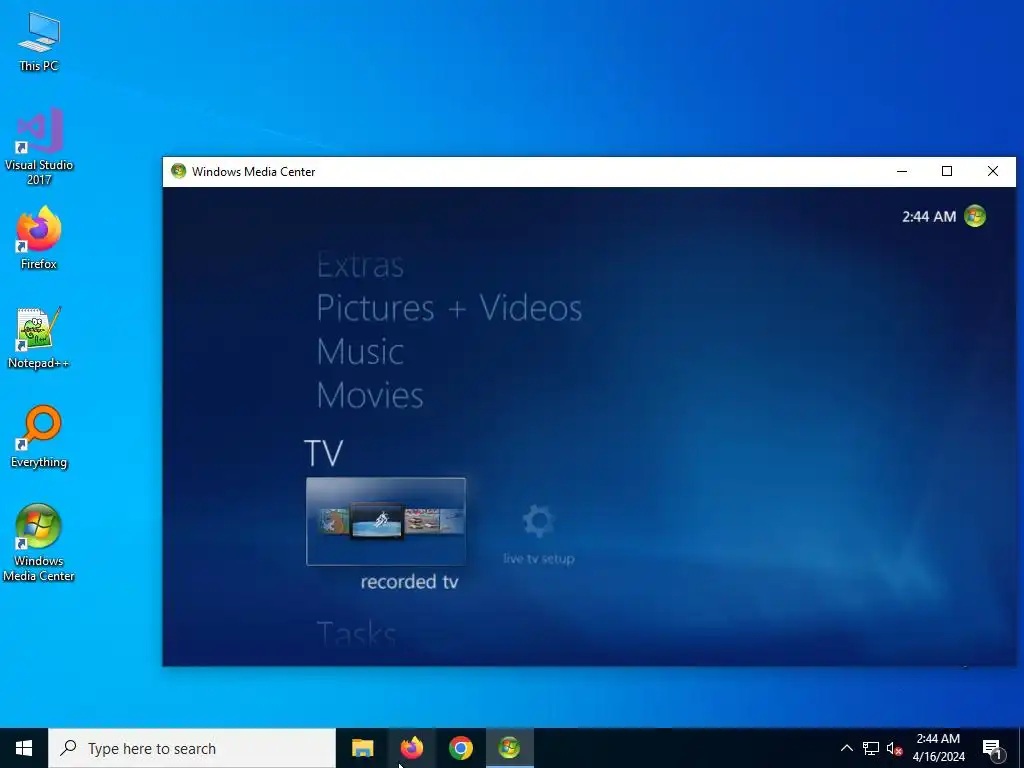Select Everything search desktop shortcut
This screenshot has width=1024, height=768.
pos(39,437)
